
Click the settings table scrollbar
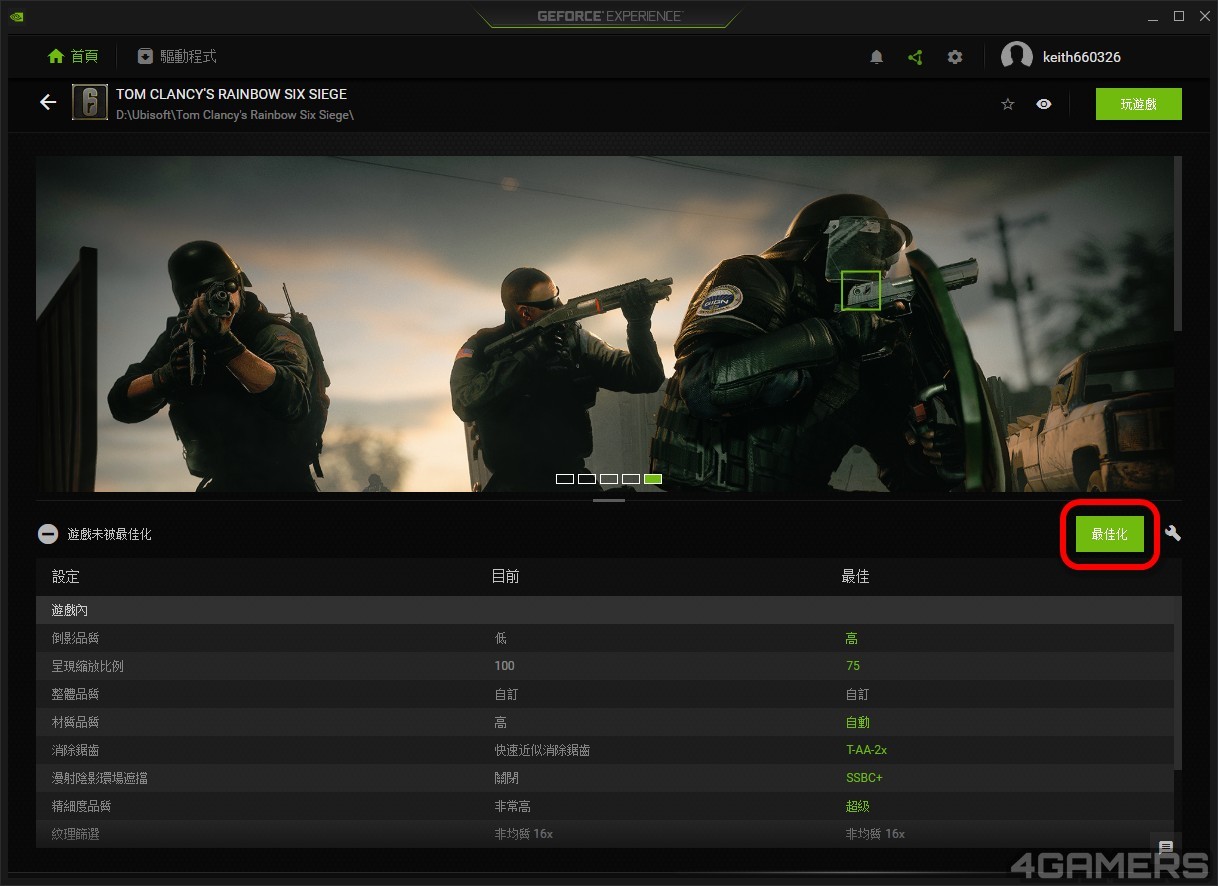[1178, 684]
